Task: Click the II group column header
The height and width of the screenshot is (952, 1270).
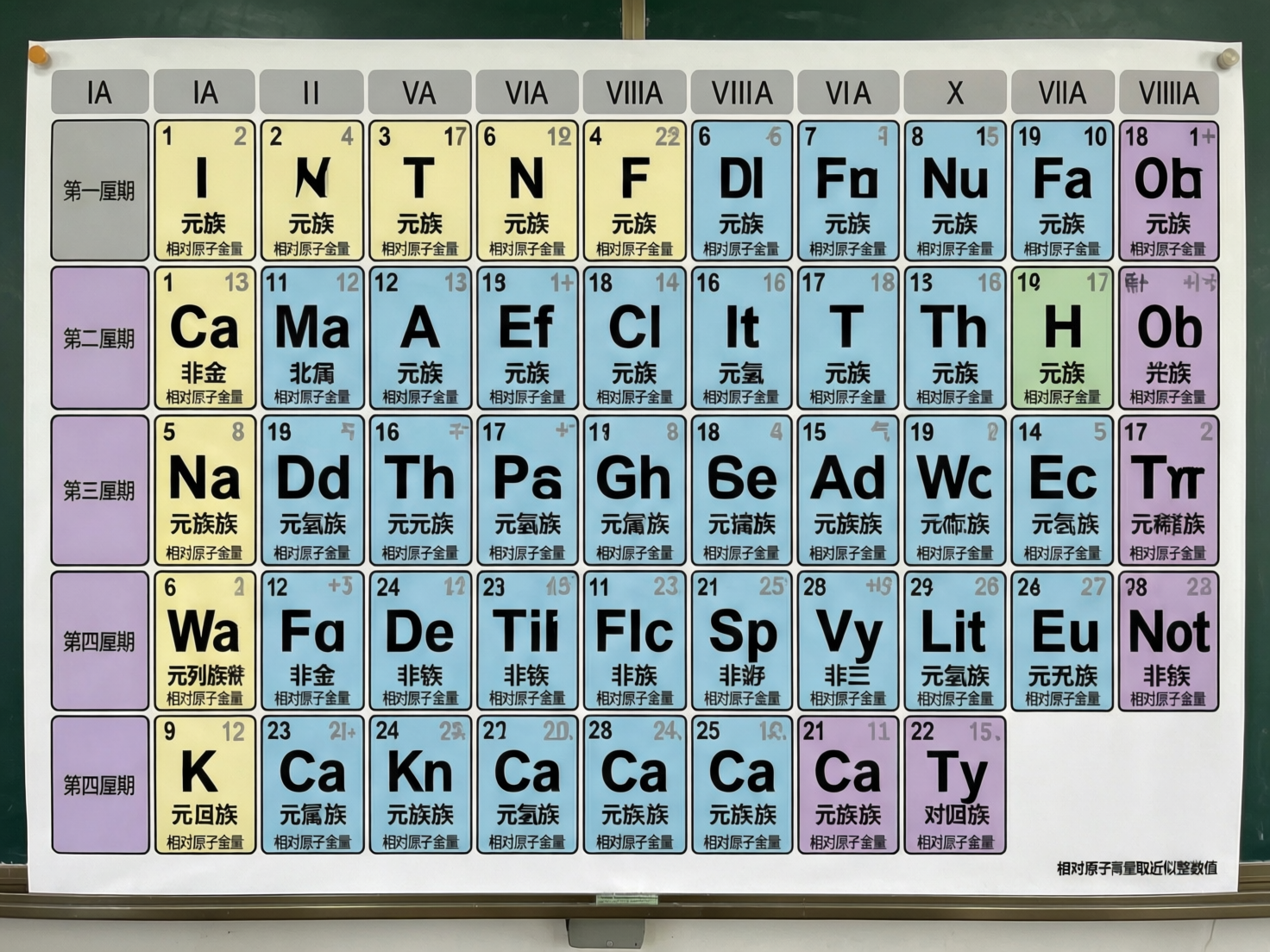Action: [x=311, y=92]
